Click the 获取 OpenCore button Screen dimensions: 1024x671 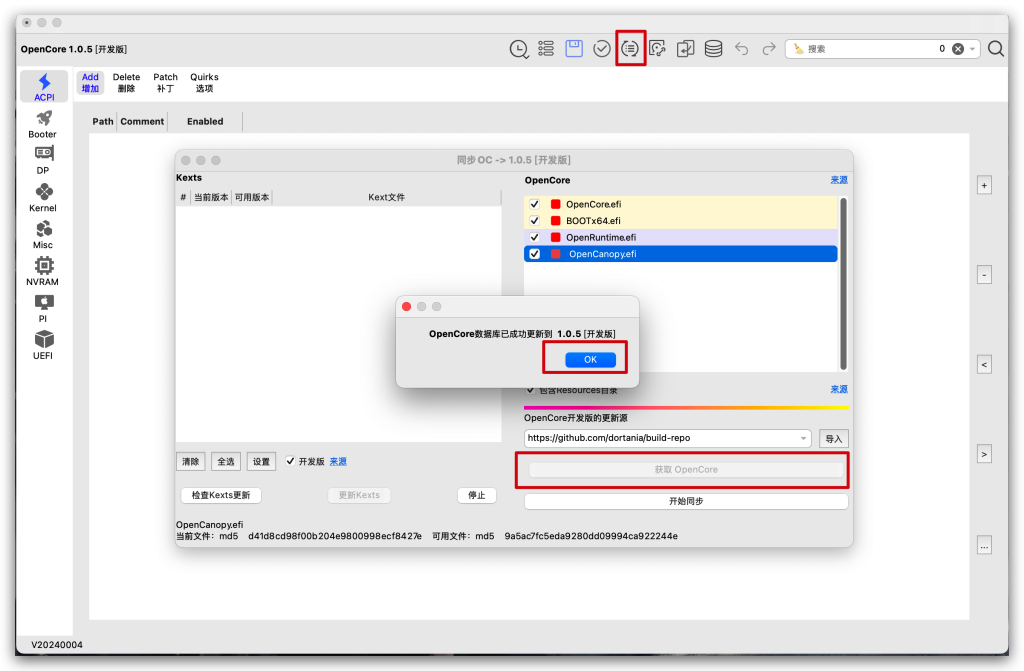[686, 470]
